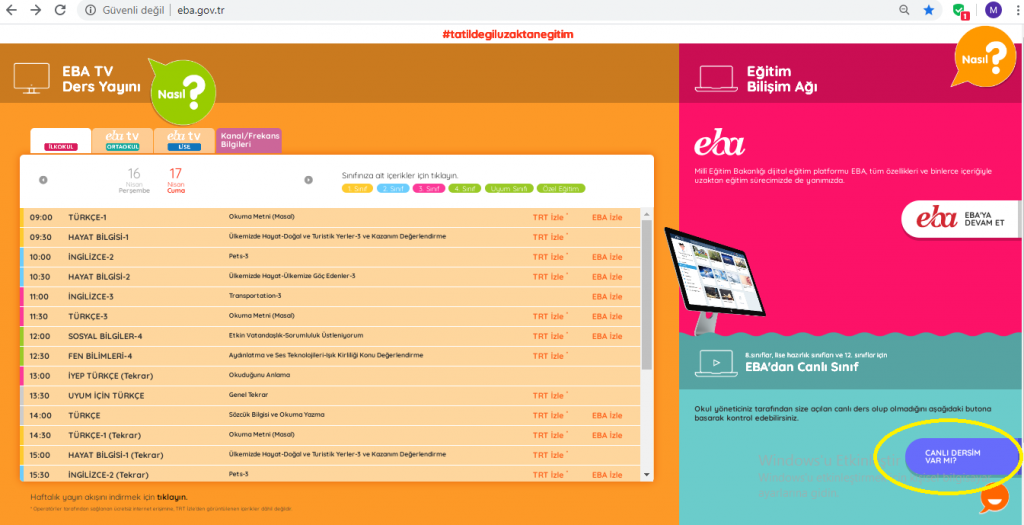Click TRT İzle for the 09:00 TÜRKÇE-1 lesson
The height and width of the screenshot is (525, 1024).
point(549,217)
